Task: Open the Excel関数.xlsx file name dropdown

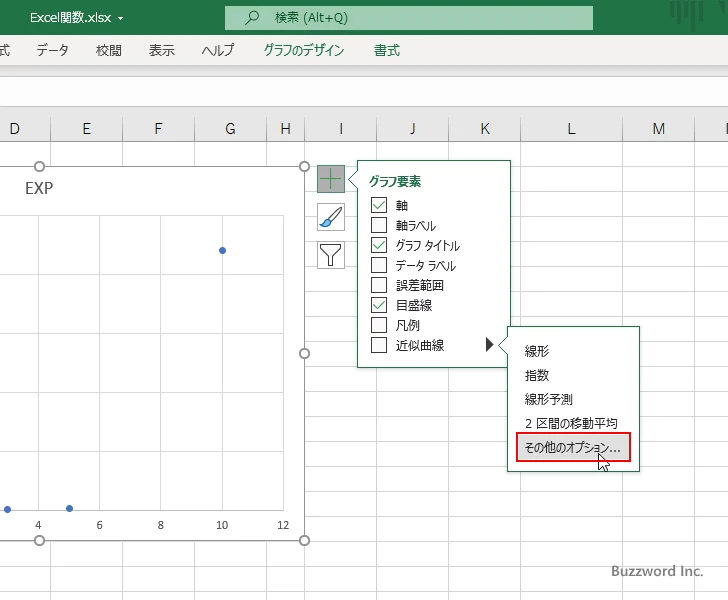Action: click(x=121, y=18)
